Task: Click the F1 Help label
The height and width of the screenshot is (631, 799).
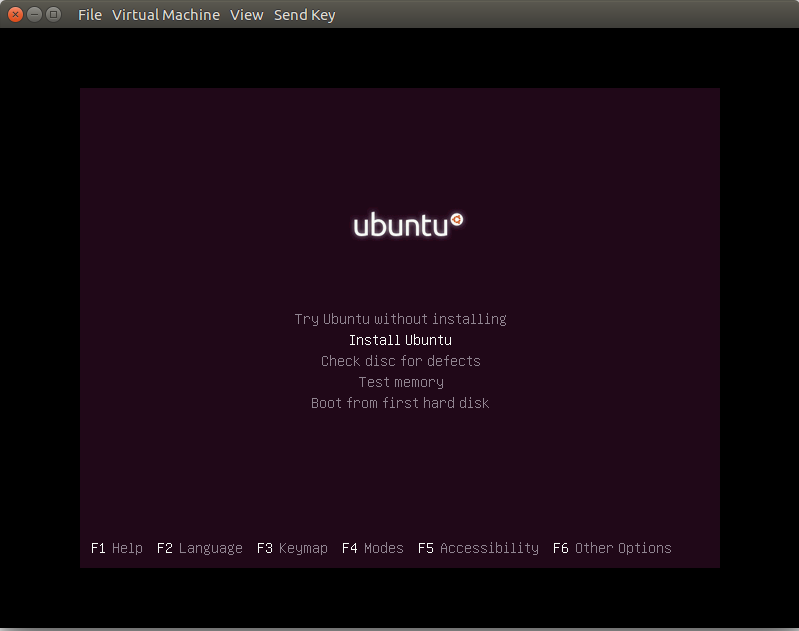Action: [x=116, y=548]
